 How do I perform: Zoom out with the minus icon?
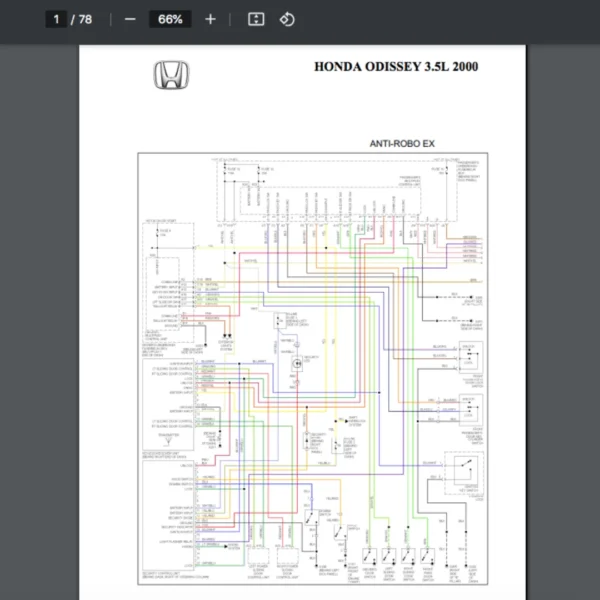click(x=130, y=19)
